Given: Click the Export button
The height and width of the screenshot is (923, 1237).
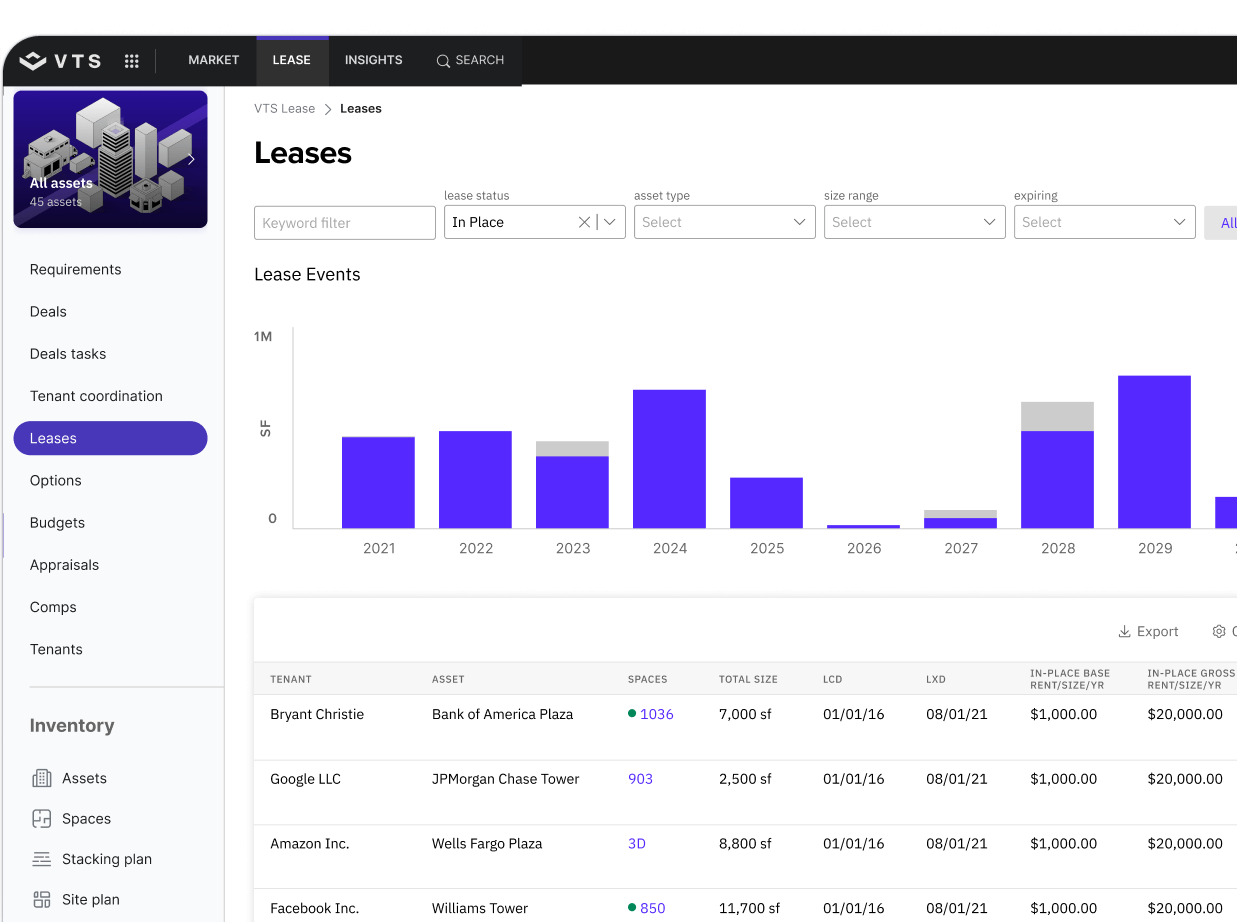Looking at the screenshot, I should click(1148, 631).
